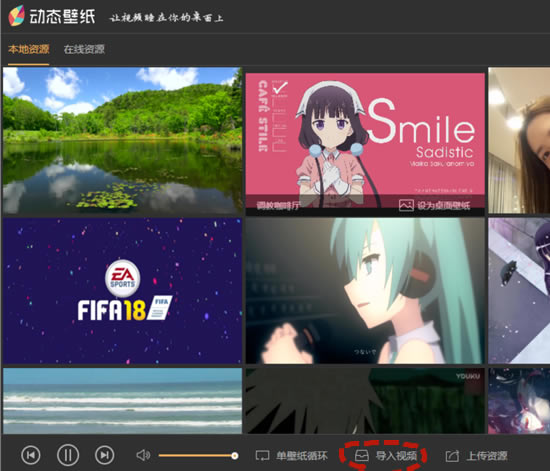Click the picture icon beside 设为桌面壁纸
Image resolution: width=550 pixels, height=471 pixels.
point(406,205)
